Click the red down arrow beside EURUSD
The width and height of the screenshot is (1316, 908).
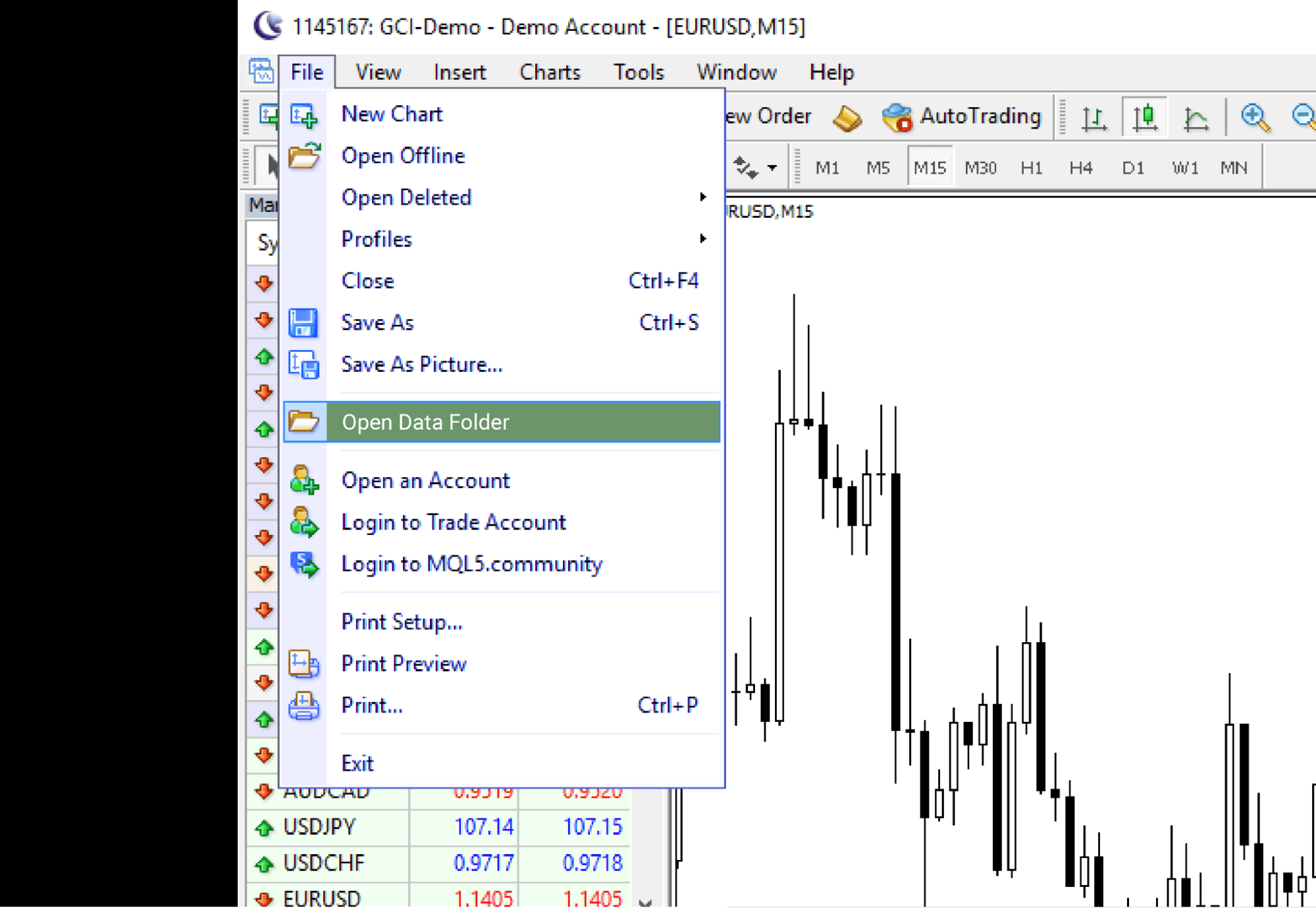265,899
